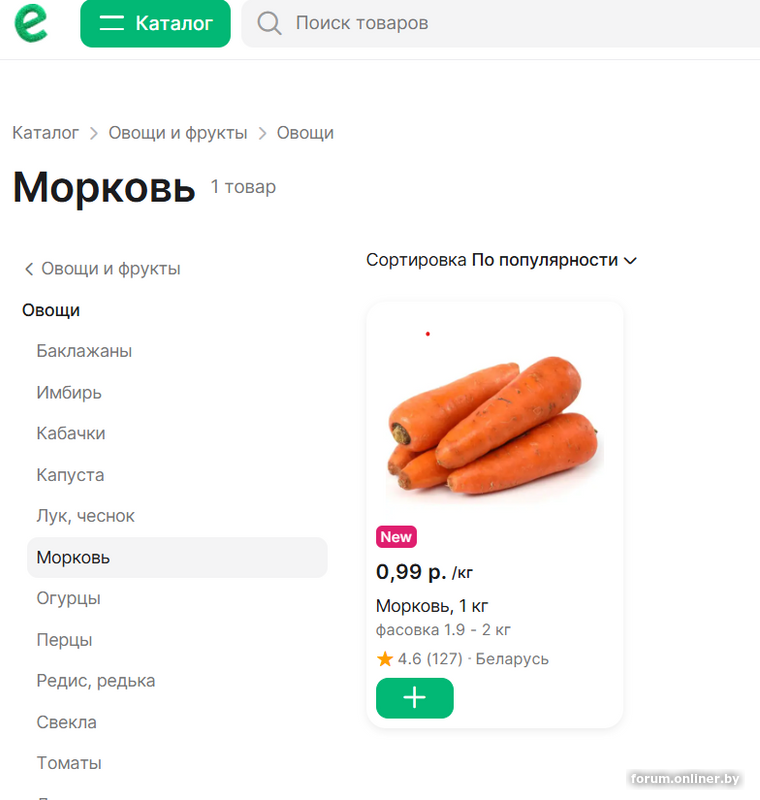Focus the Поиск товаров search field
This screenshot has height=800, width=760.
click(x=500, y=23)
